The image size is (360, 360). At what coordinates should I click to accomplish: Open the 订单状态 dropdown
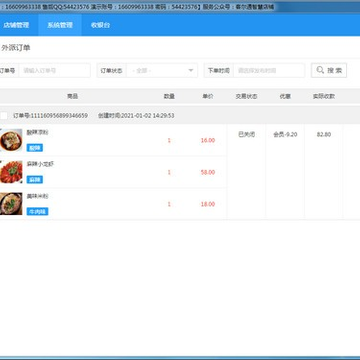tap(162, 71)
